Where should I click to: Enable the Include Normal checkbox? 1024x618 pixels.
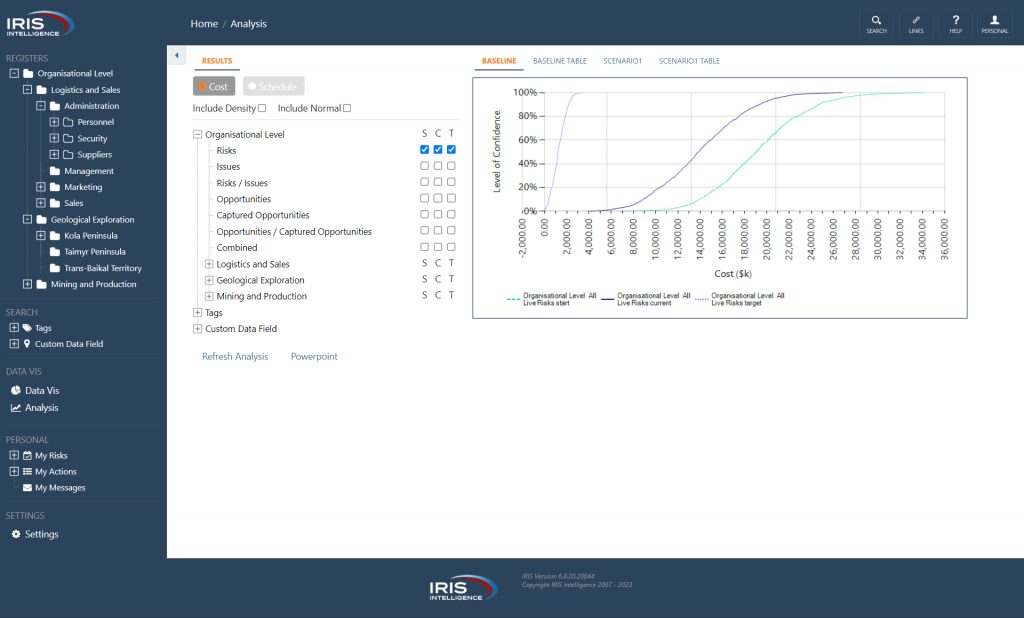click(347, 108)
